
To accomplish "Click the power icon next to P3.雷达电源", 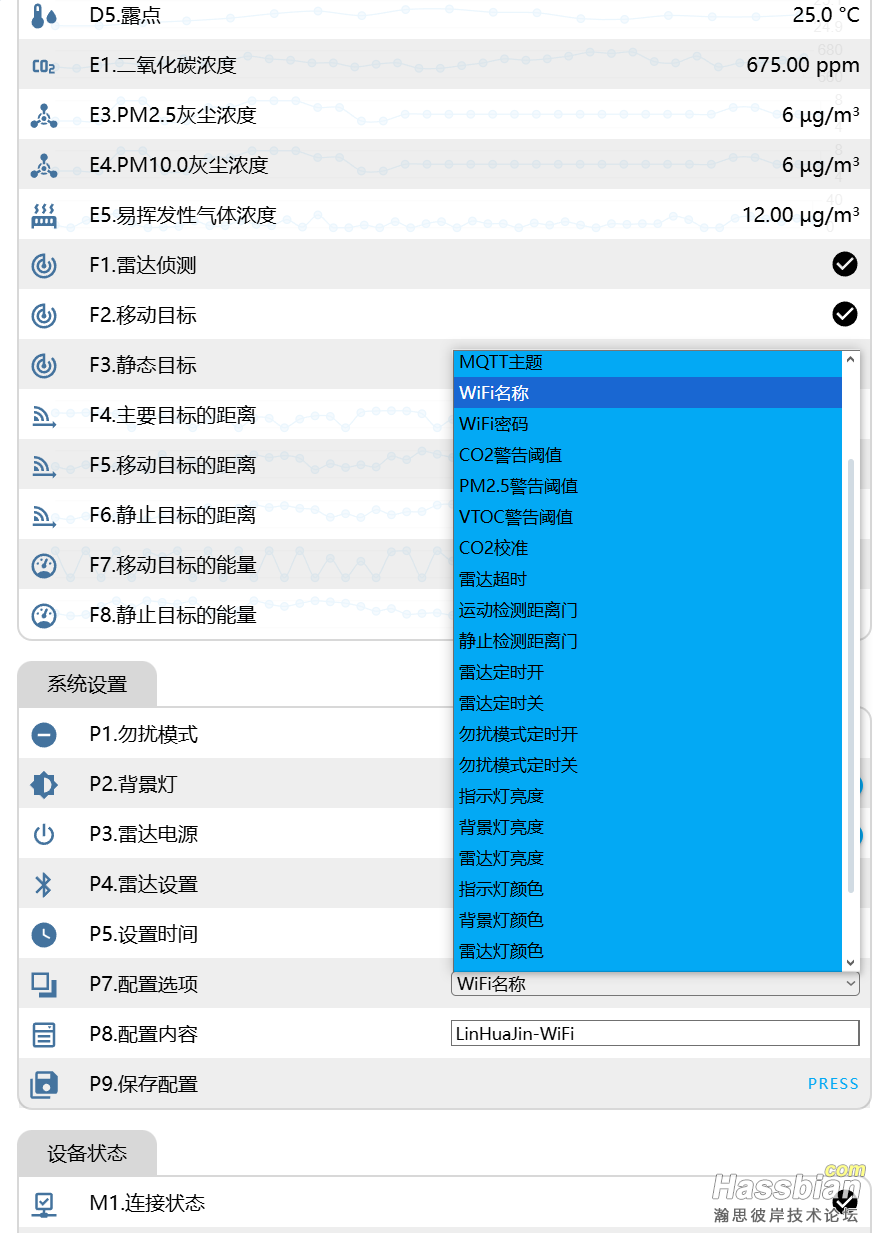I will [x=44, y=834].
